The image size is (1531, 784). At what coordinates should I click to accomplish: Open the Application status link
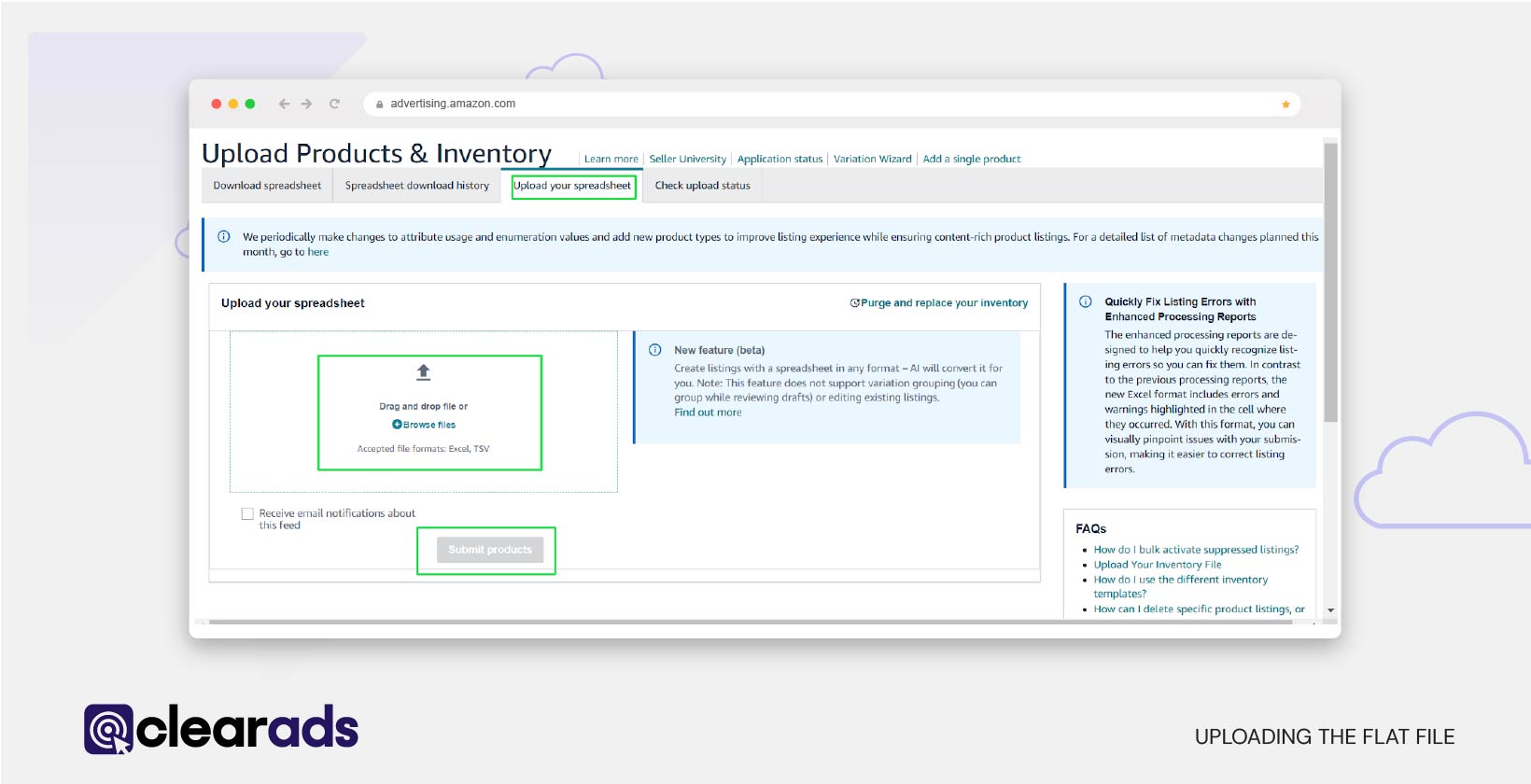click(780, 159)
